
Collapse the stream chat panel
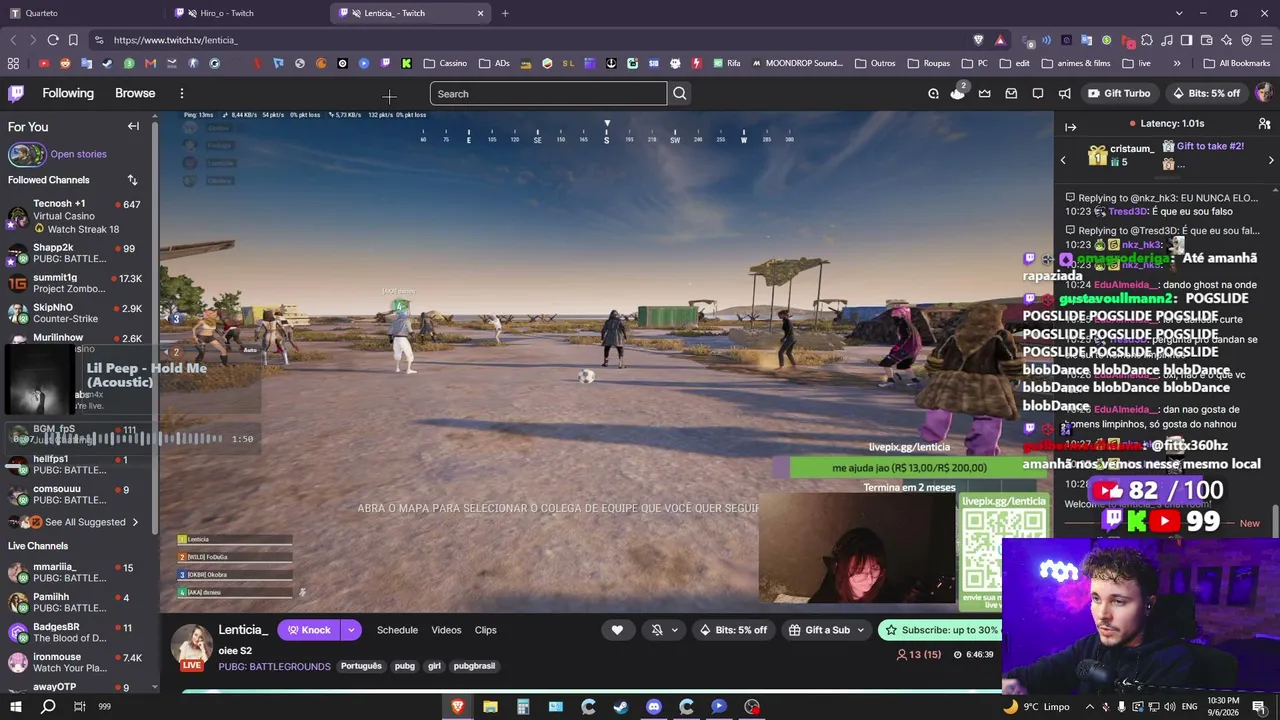[1070, 127]
